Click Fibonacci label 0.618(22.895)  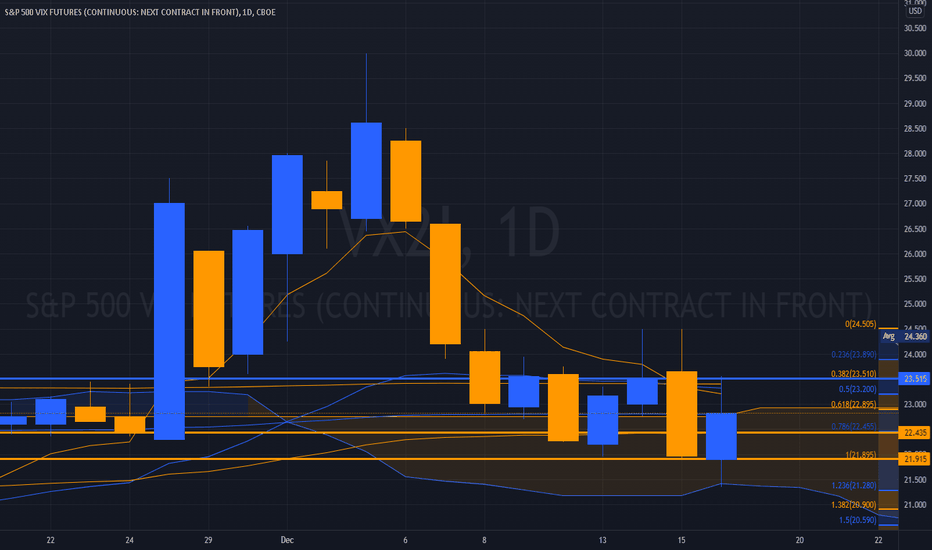click(x=854, y=404)
